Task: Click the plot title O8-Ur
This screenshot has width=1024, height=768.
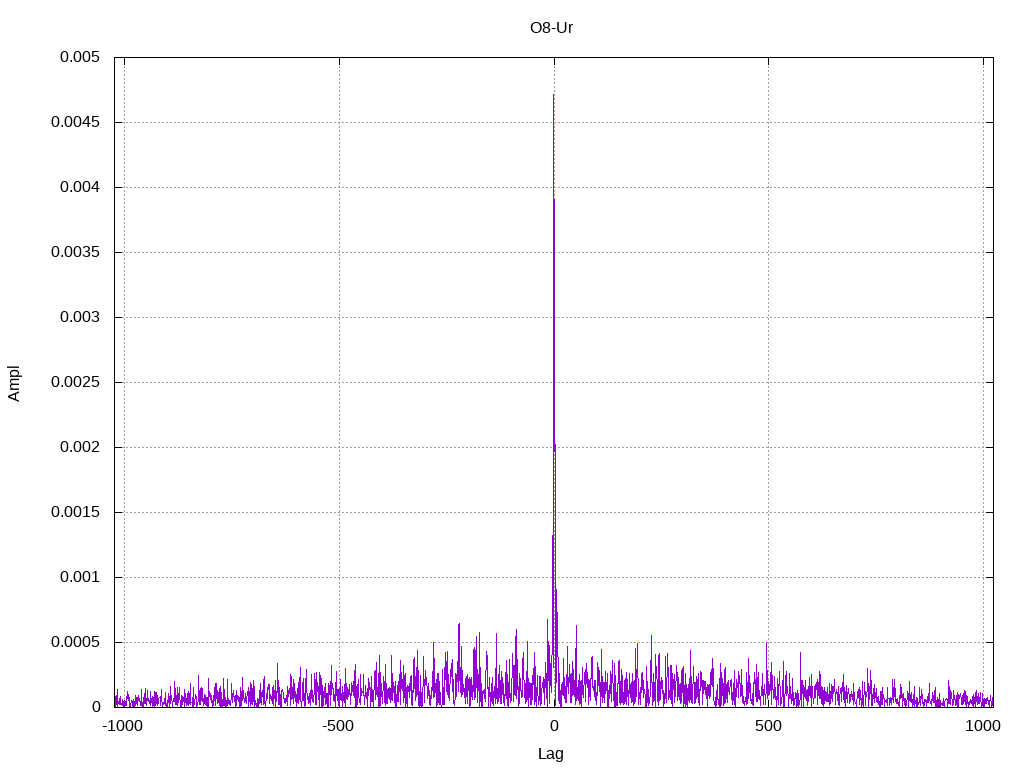Action: [x=551, y=28]
